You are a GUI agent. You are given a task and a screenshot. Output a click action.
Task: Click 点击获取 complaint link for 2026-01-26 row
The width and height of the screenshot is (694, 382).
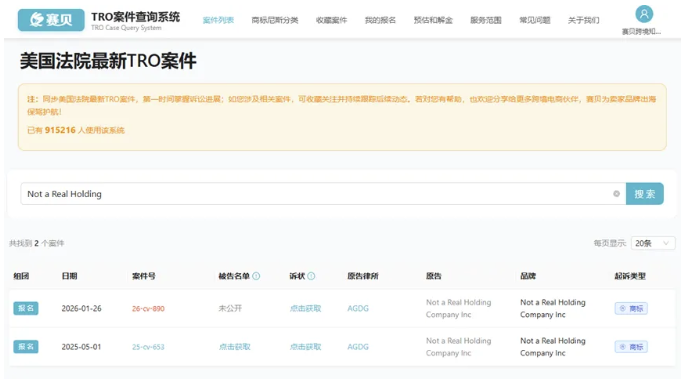point(305,309)
